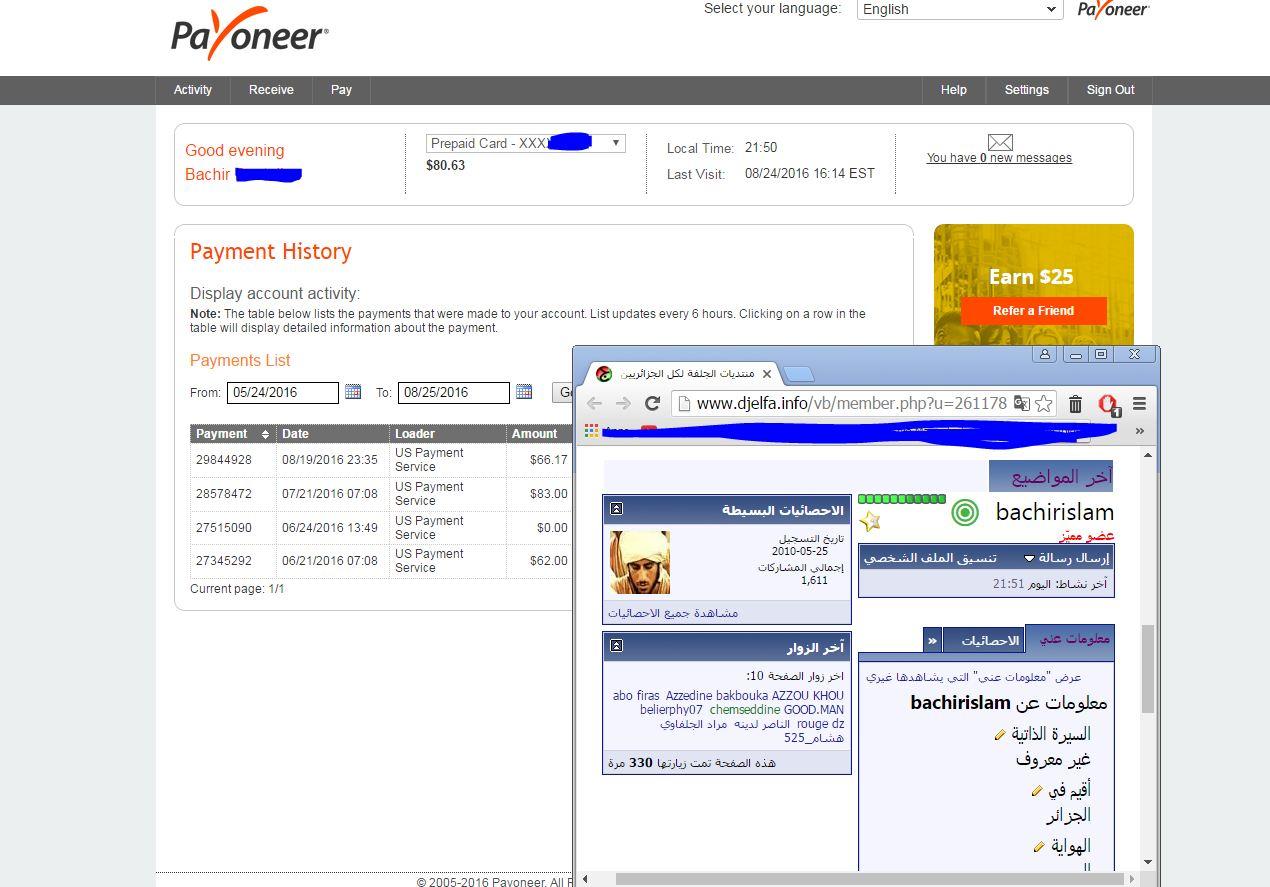
Task: Click the تنسيق الملف الشخصي link
Action: (929, 558)
